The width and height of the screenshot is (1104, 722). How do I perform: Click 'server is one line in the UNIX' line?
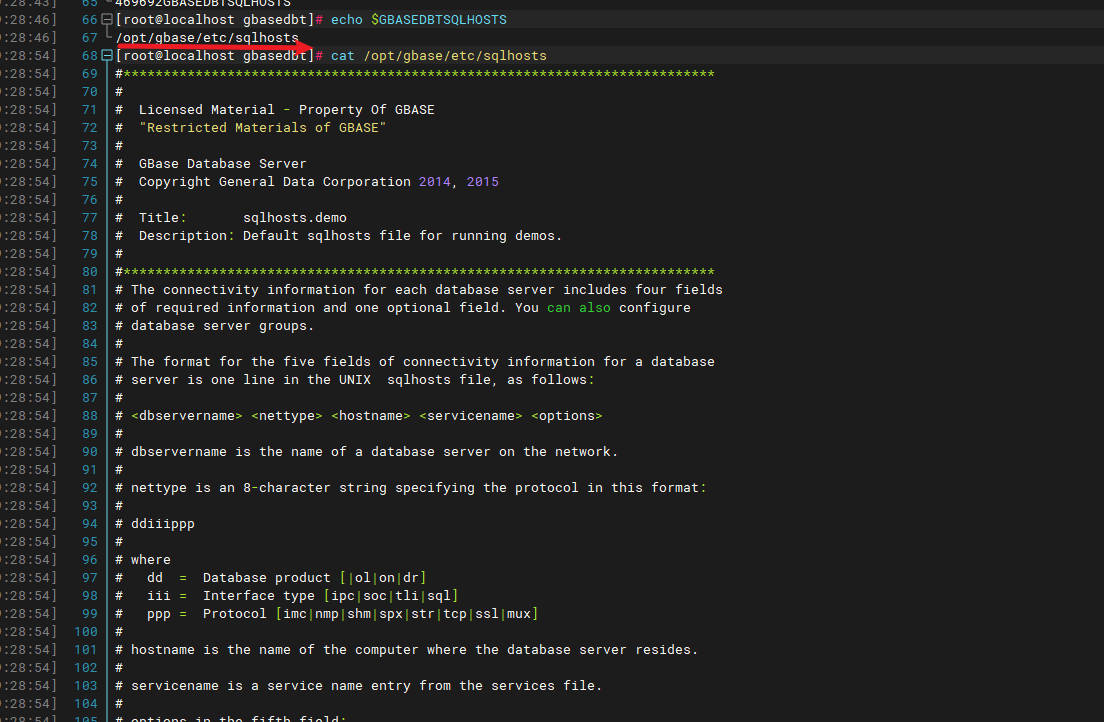coord(363,380)
